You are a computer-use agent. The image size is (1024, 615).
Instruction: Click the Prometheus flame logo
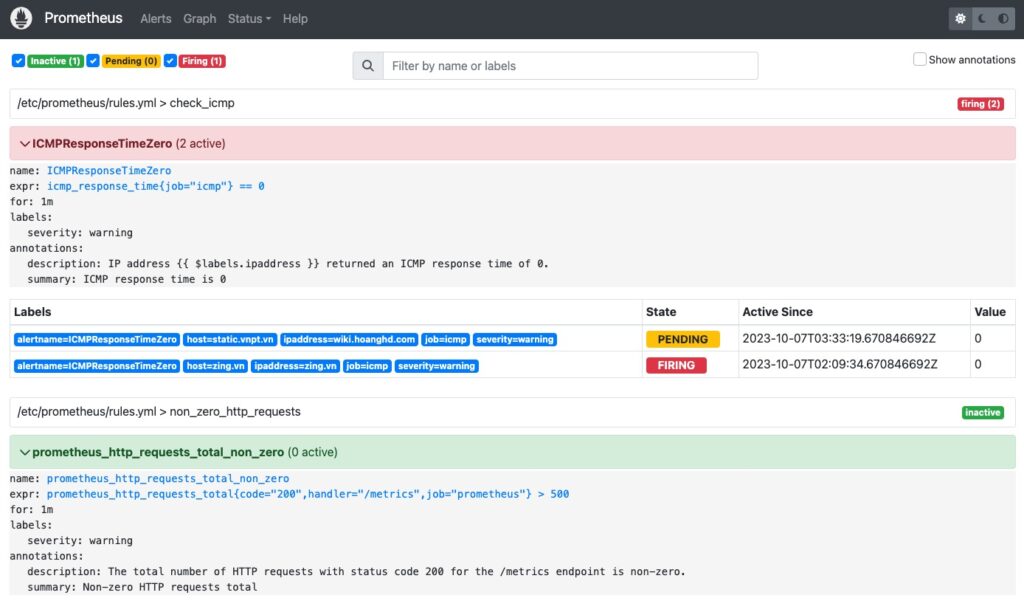(x=21, y=18)
